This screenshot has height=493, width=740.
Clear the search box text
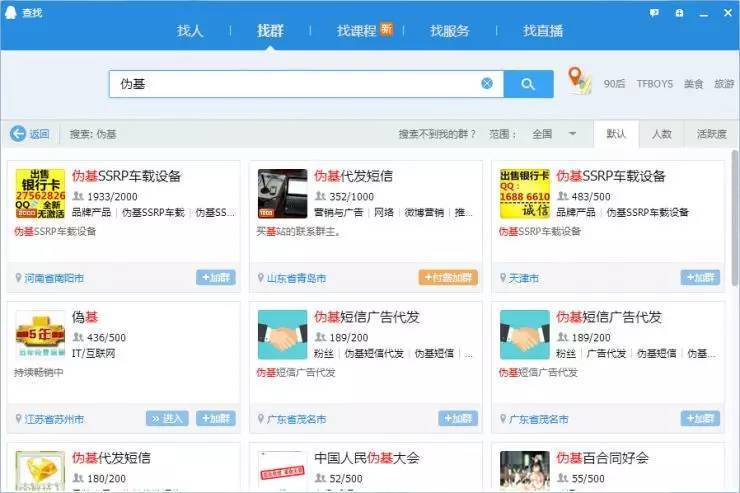click(x=487, y=84)
